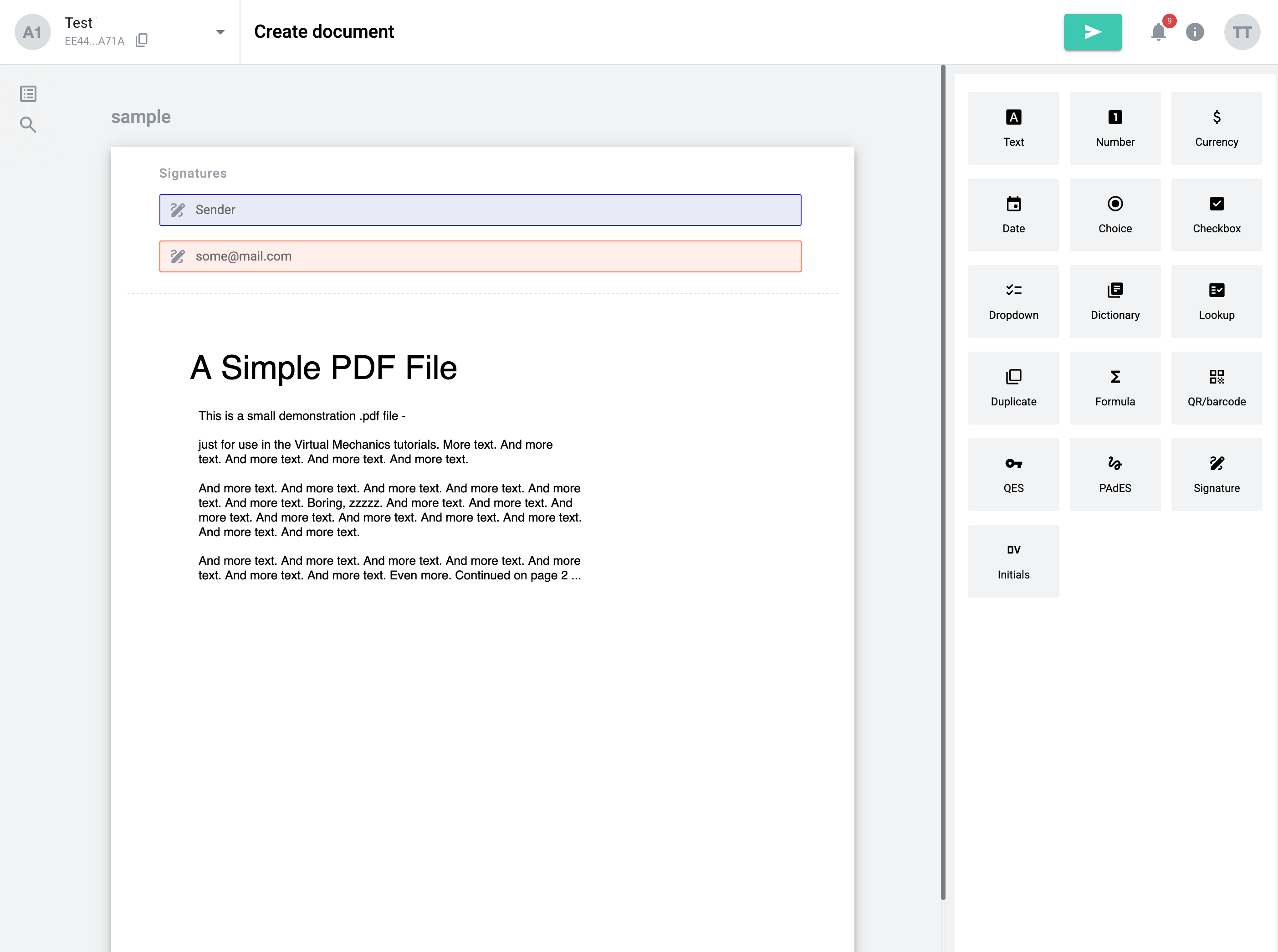Select the Sender signature field
The image size is (1278, 952).
[480, 210]
